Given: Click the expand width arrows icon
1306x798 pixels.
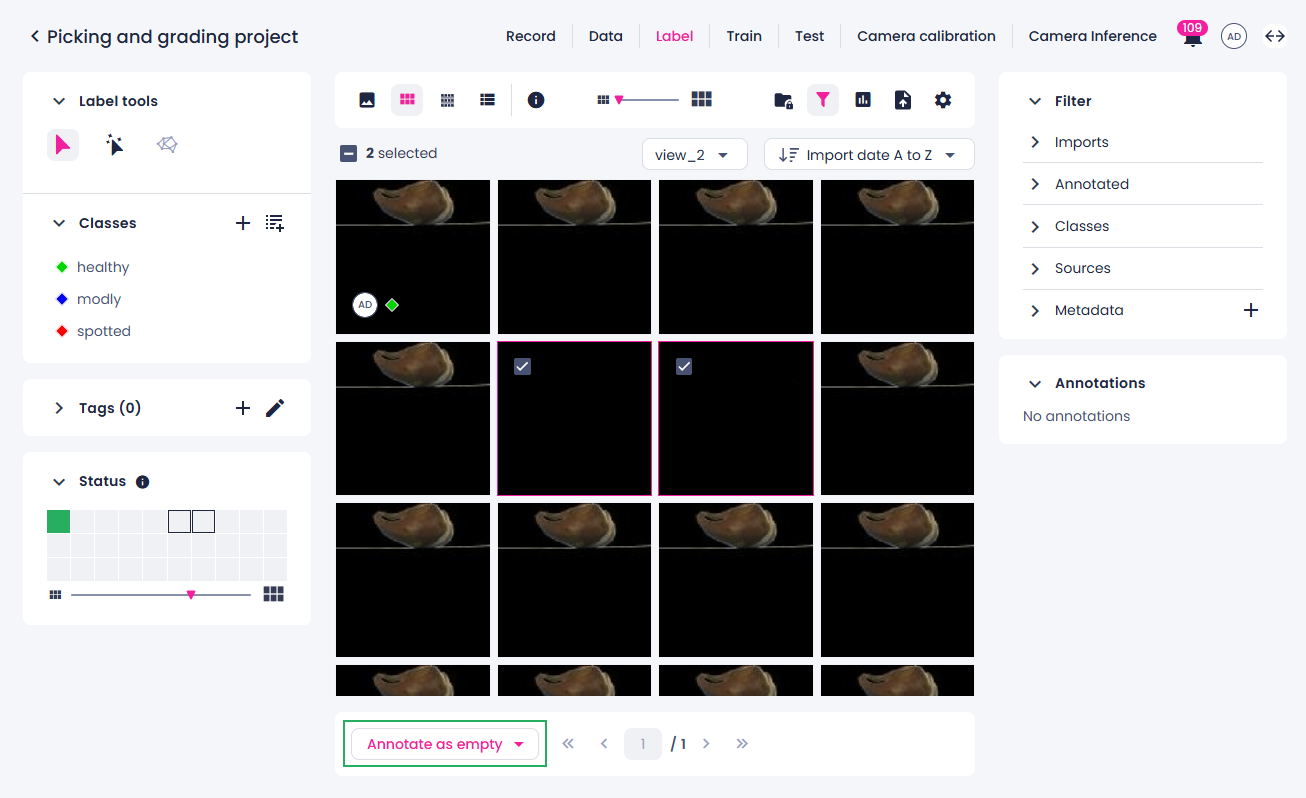Looking at the screenshot, I should (x=1275, y=36).
